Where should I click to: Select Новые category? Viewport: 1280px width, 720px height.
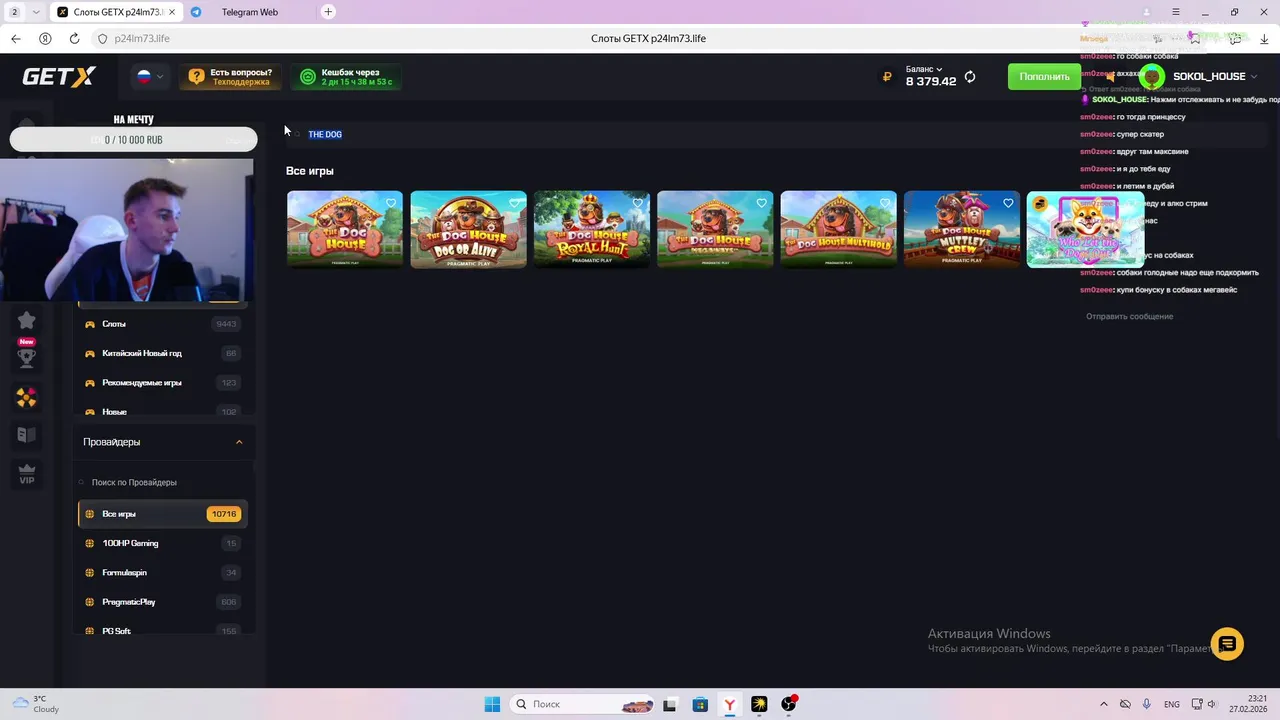[x=161, y=411]
